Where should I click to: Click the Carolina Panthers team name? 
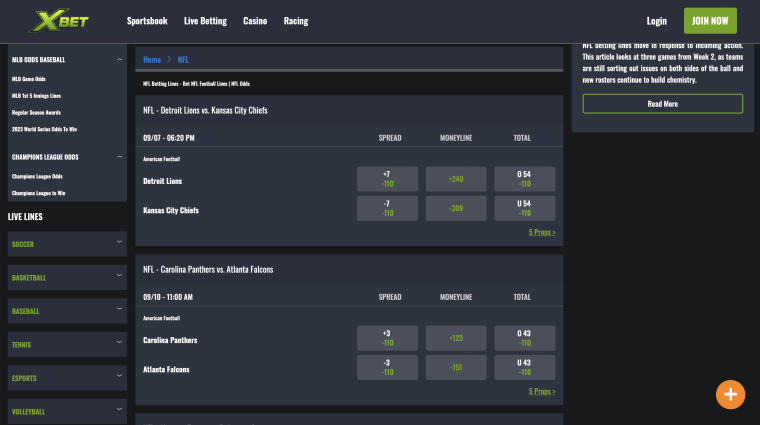pyautogui.click(x=170, y=340)
